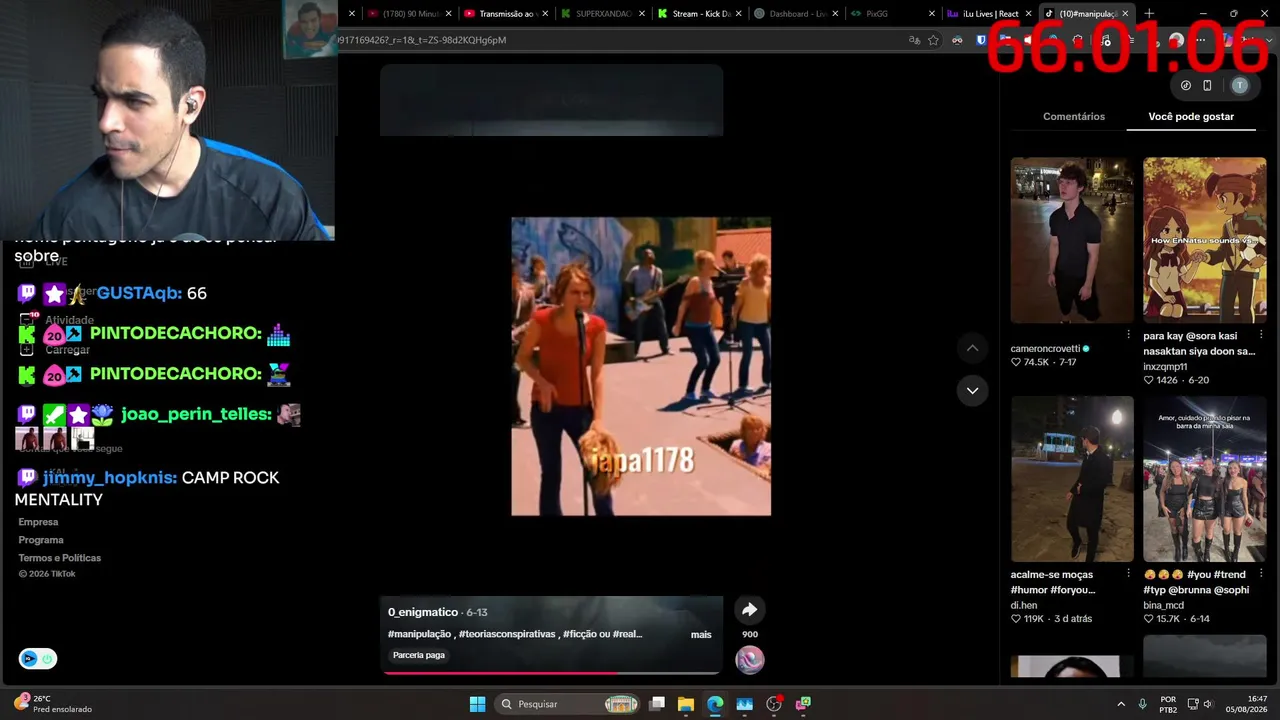Open the inxzqmp11 username link
Image resolution: width=1280 pixels, height=720 pixels.
click(1165, 367)
